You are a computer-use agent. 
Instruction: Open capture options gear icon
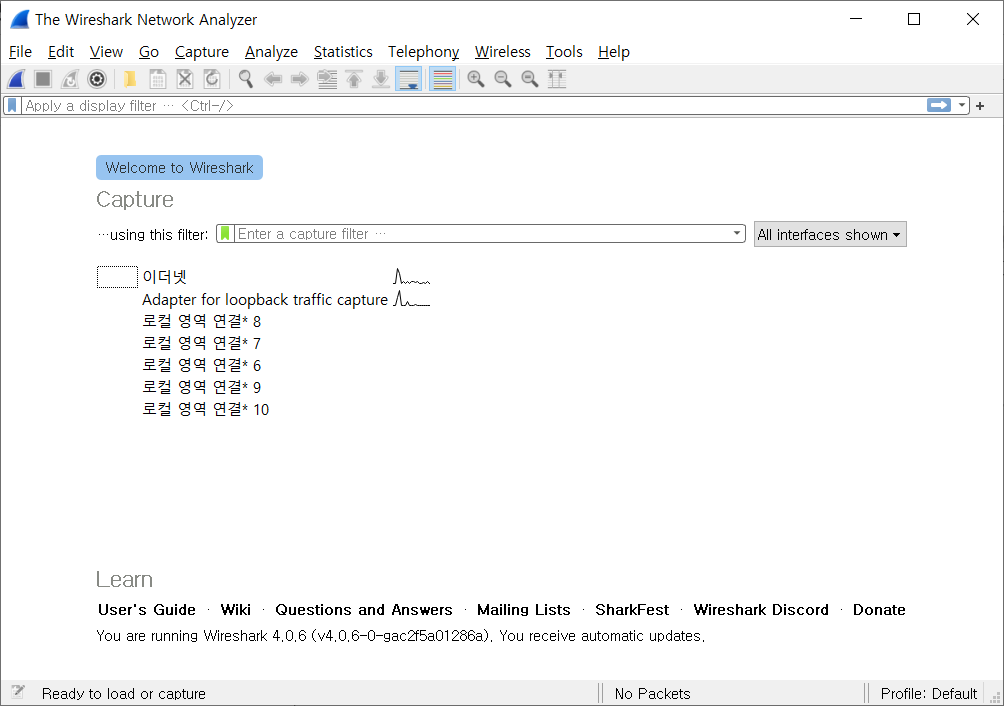tap(97, 79)
